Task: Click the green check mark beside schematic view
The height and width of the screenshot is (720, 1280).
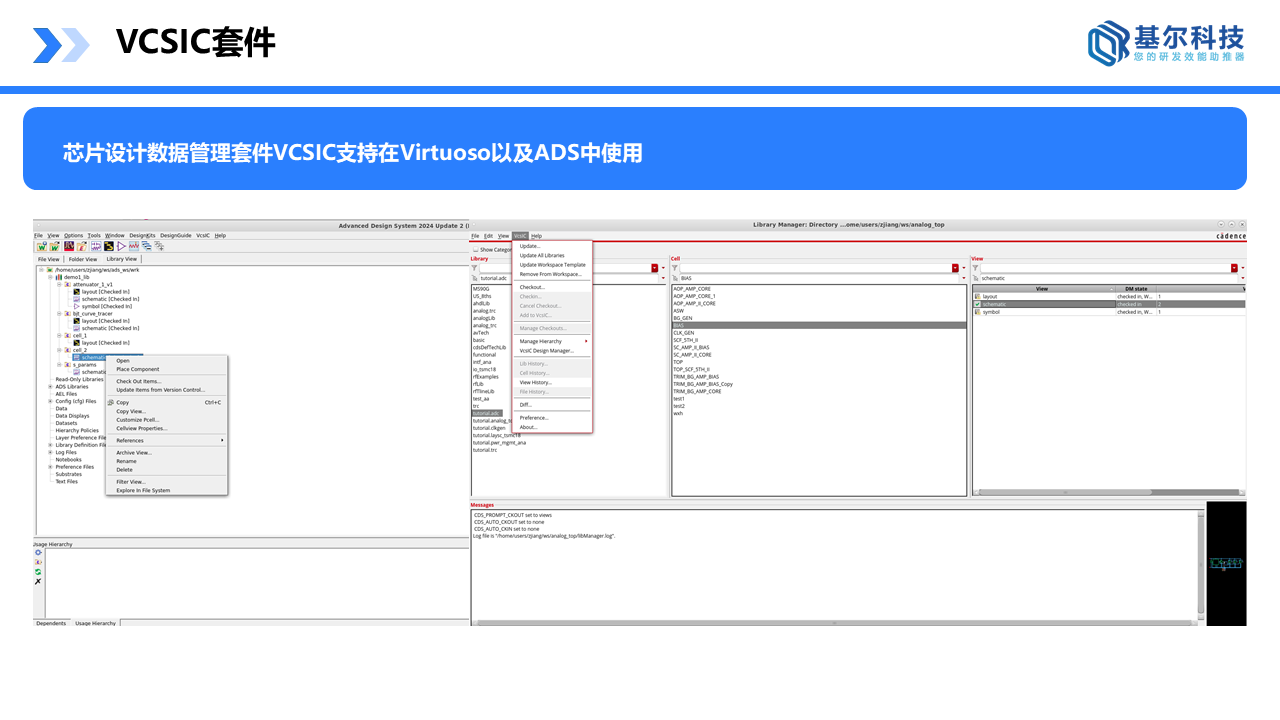Action: point(978,304)
